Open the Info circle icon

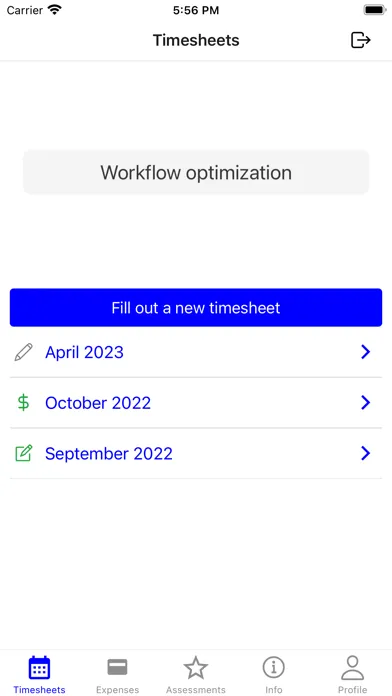point(274,668)
